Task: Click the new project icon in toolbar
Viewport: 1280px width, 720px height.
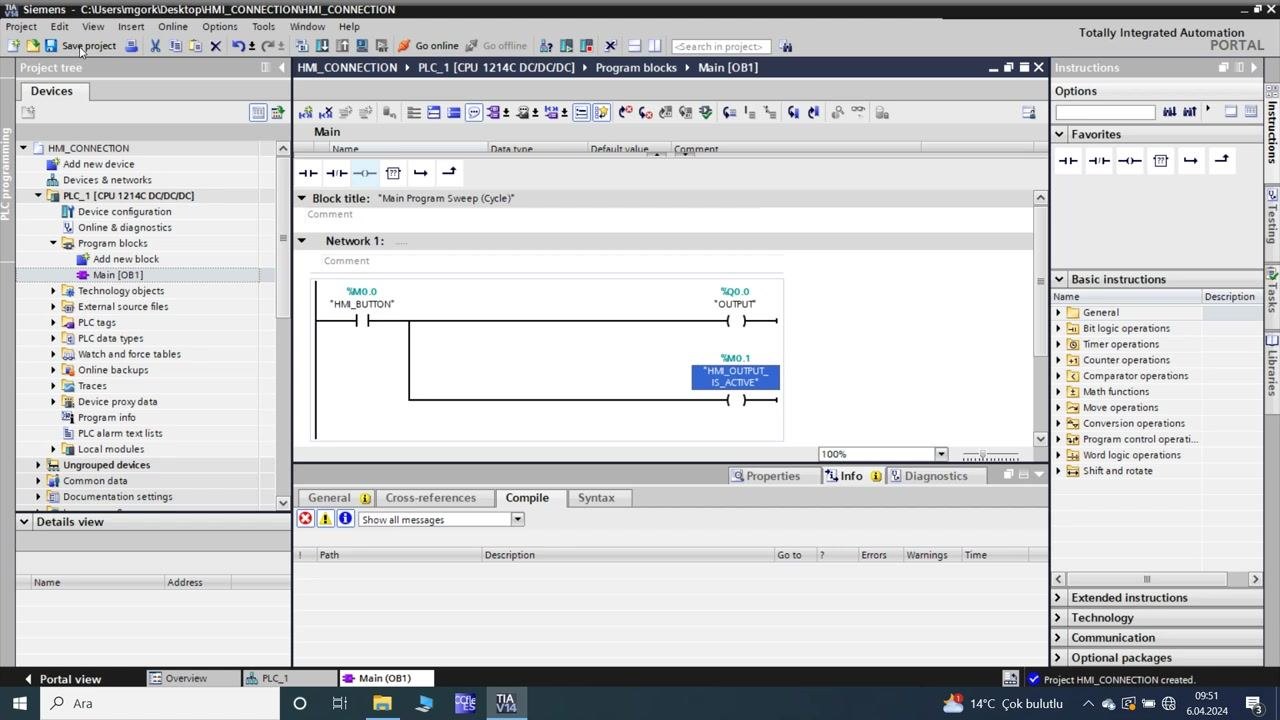Action: [x=14, y=46]
